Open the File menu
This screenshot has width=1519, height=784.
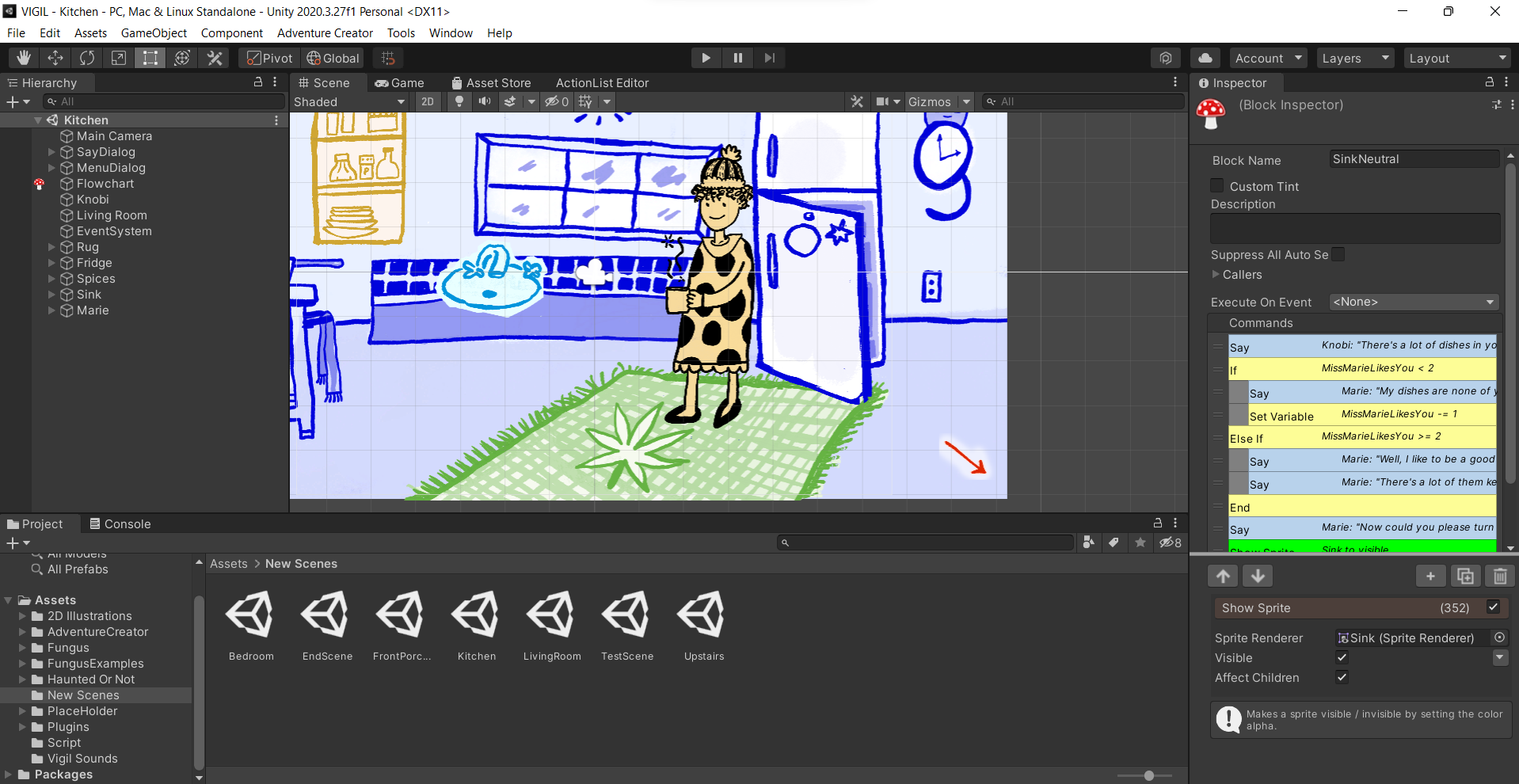16,33
